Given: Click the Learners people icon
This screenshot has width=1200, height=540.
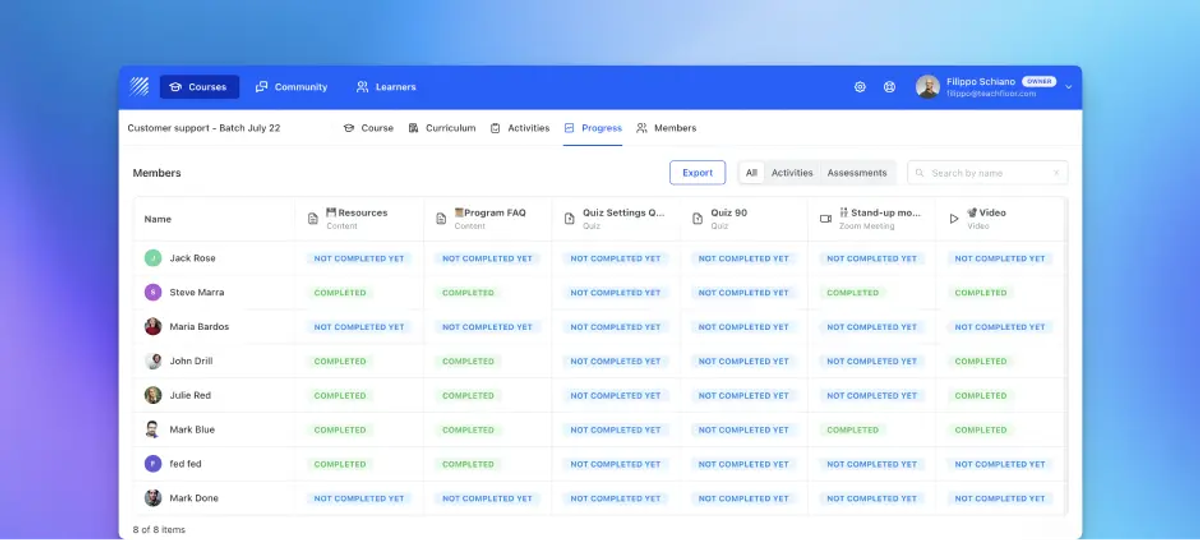Looking at the screenshot, I should [x=363, y=87].
